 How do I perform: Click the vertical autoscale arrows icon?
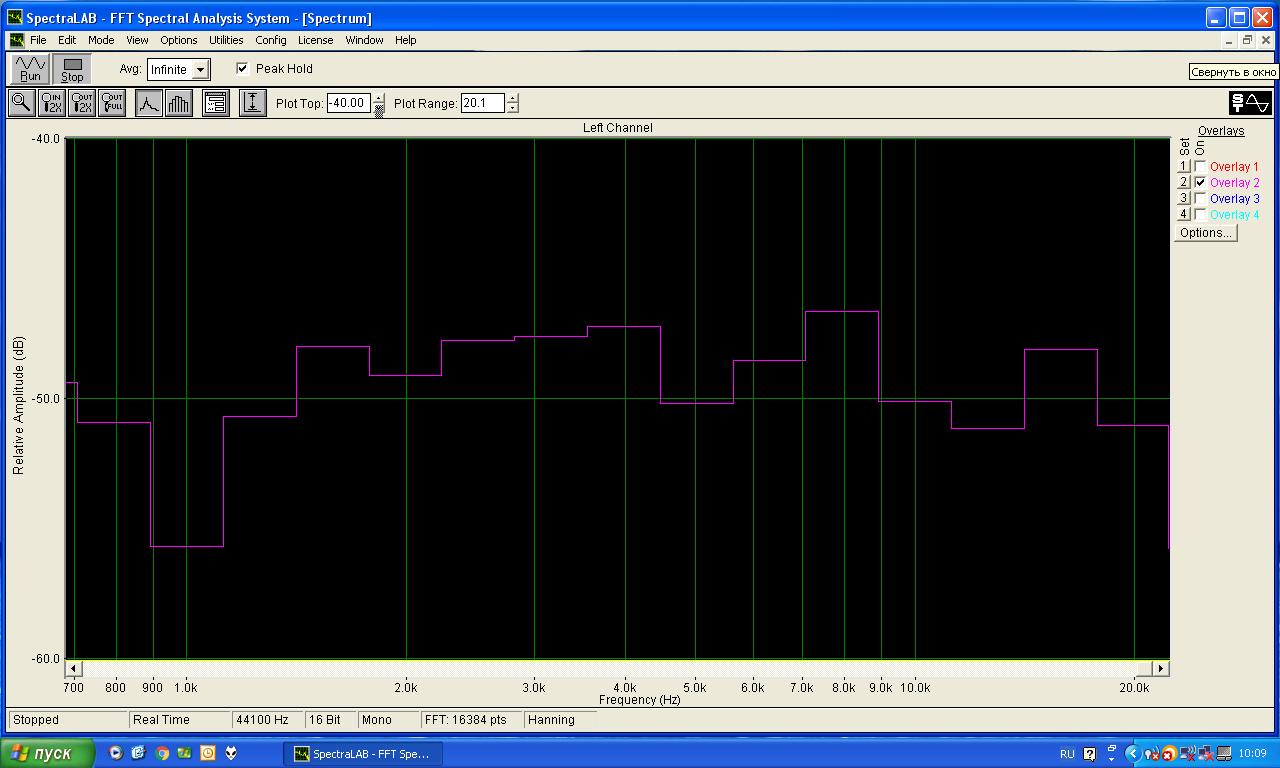(253, 103)
